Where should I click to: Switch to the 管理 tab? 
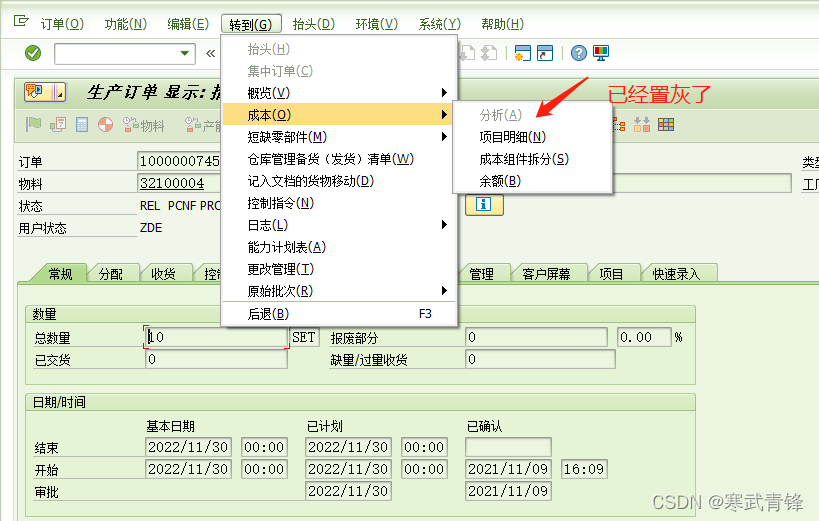pyautogui.click(x=481, y=274)
